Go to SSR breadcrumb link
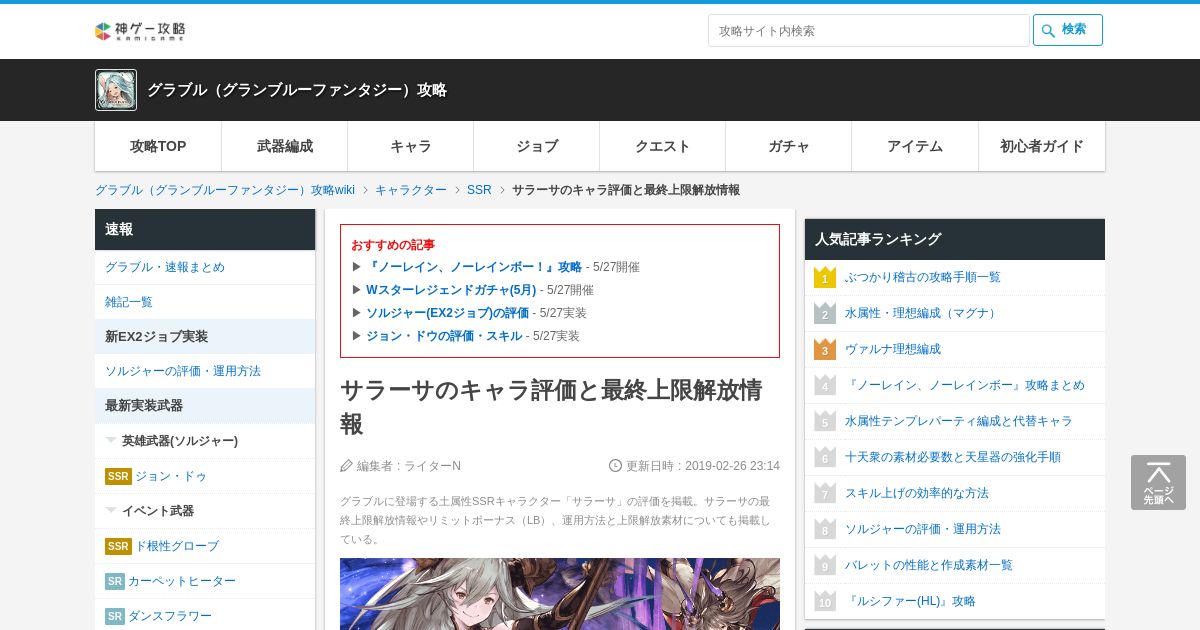This screenshot has height=630, width=1200. pyautogui.click(x=479, y=190)
